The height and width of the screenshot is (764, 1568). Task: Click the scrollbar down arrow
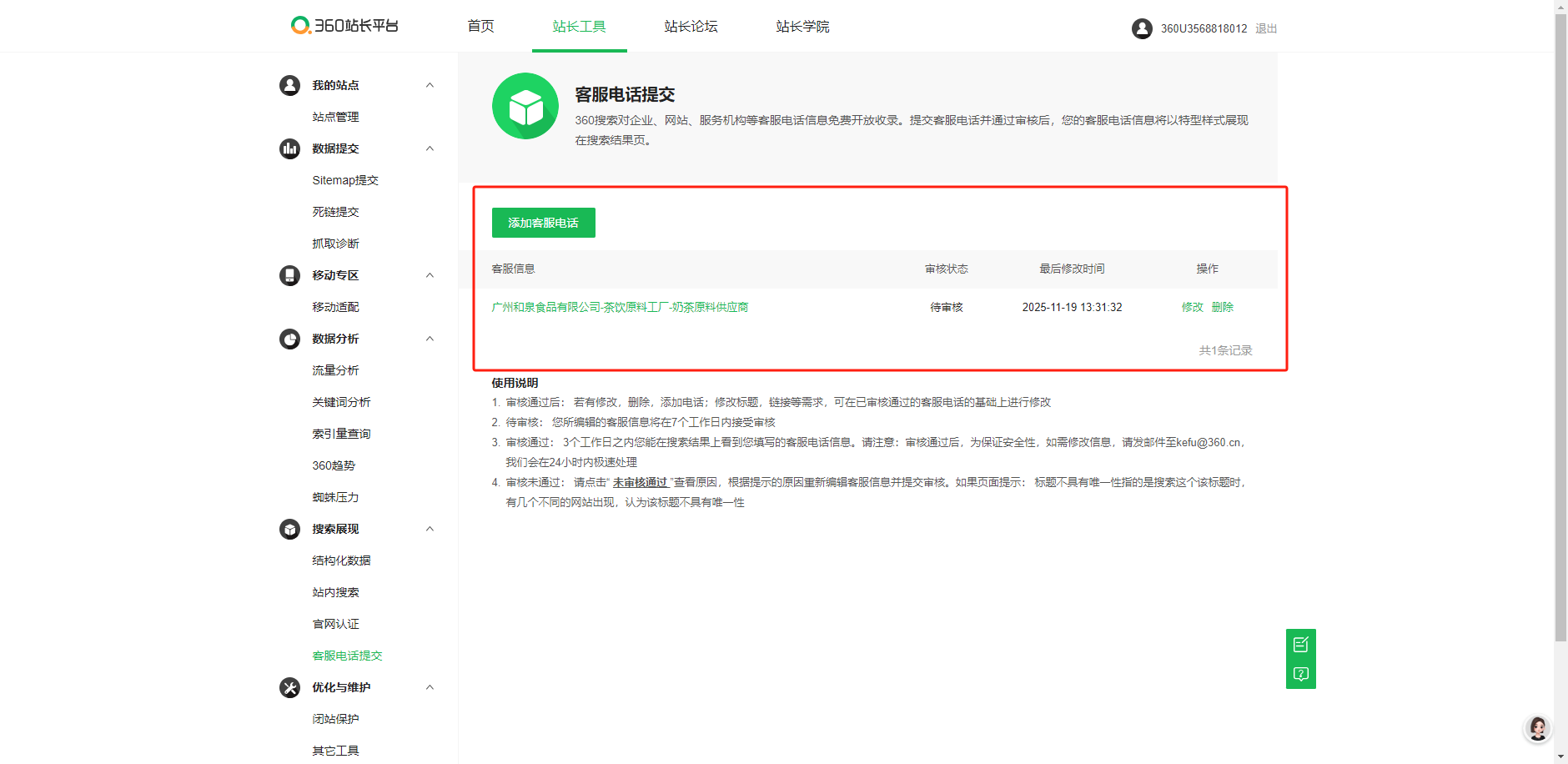point(1560,757)
